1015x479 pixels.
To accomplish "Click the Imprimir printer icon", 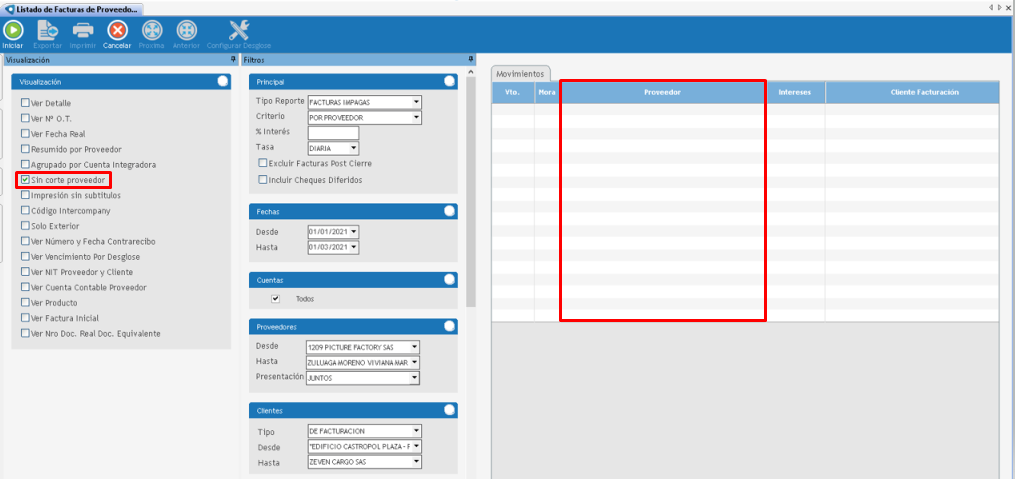I will coord(83,31).
